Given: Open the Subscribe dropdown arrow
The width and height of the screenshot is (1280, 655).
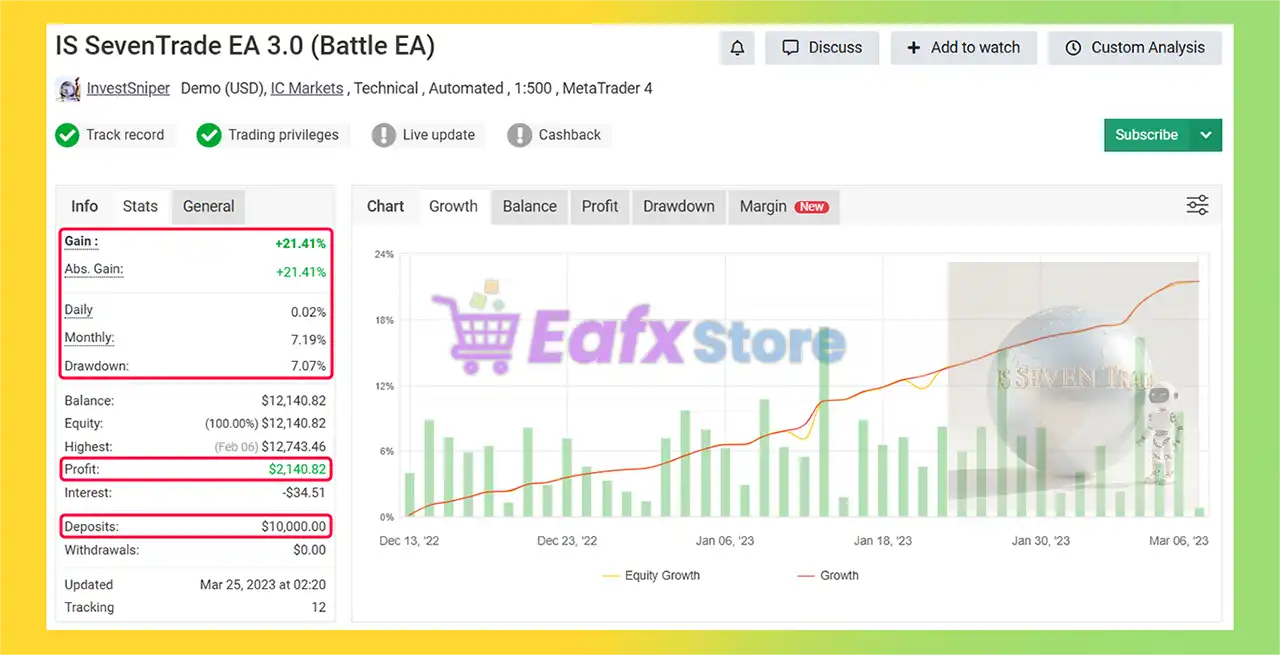Looking at the screenshot, I should coord(1206,135).
